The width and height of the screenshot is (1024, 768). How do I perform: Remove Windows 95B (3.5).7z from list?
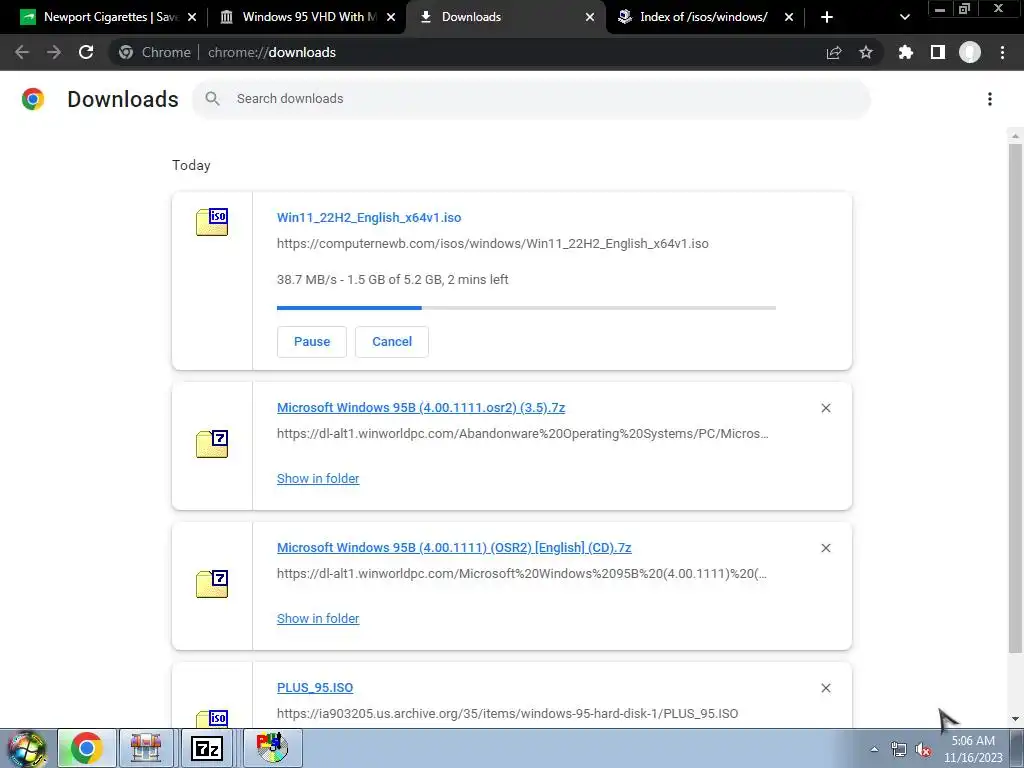(826, 408)
